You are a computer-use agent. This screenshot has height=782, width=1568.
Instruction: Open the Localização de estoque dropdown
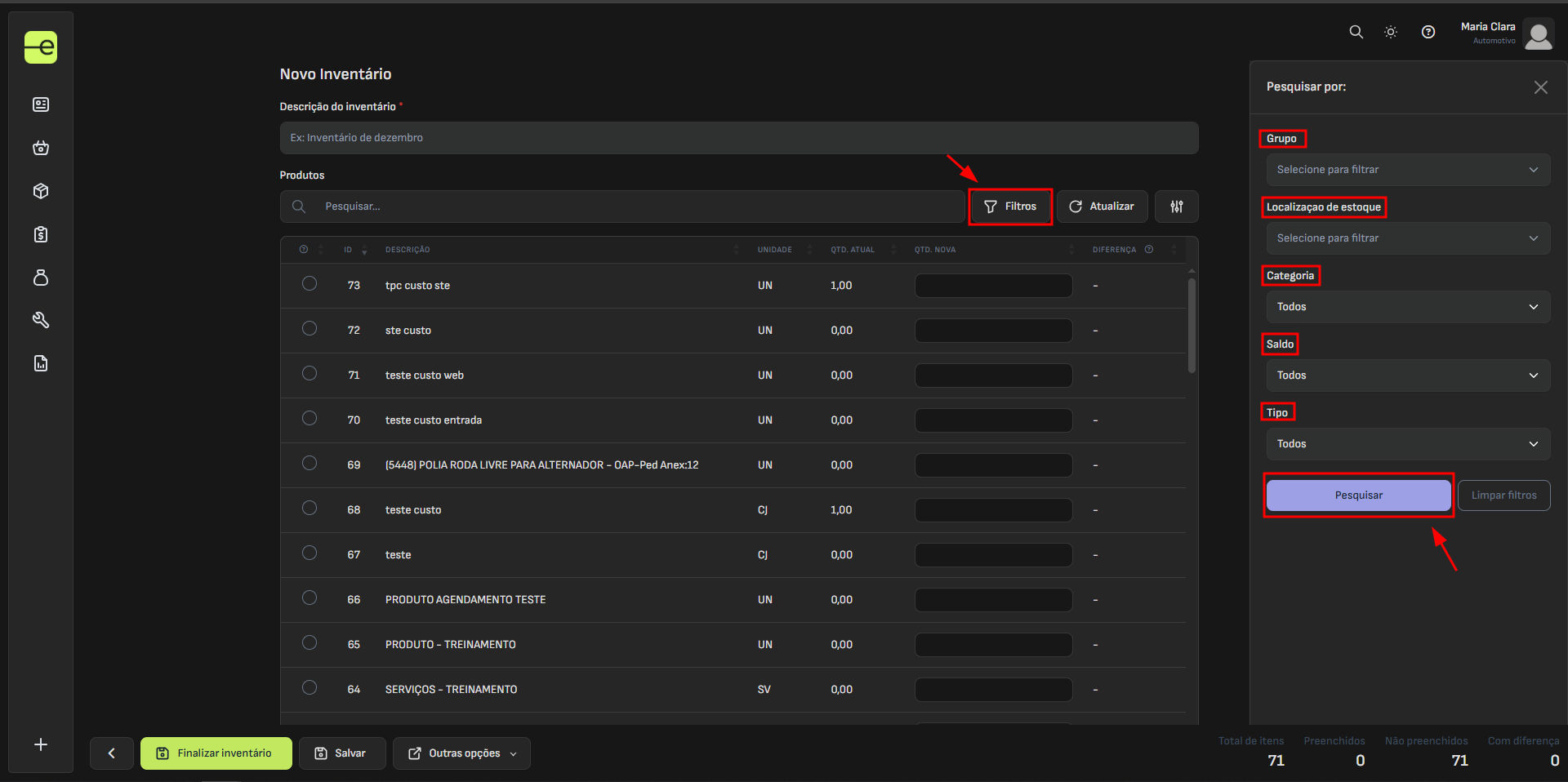1408,238
